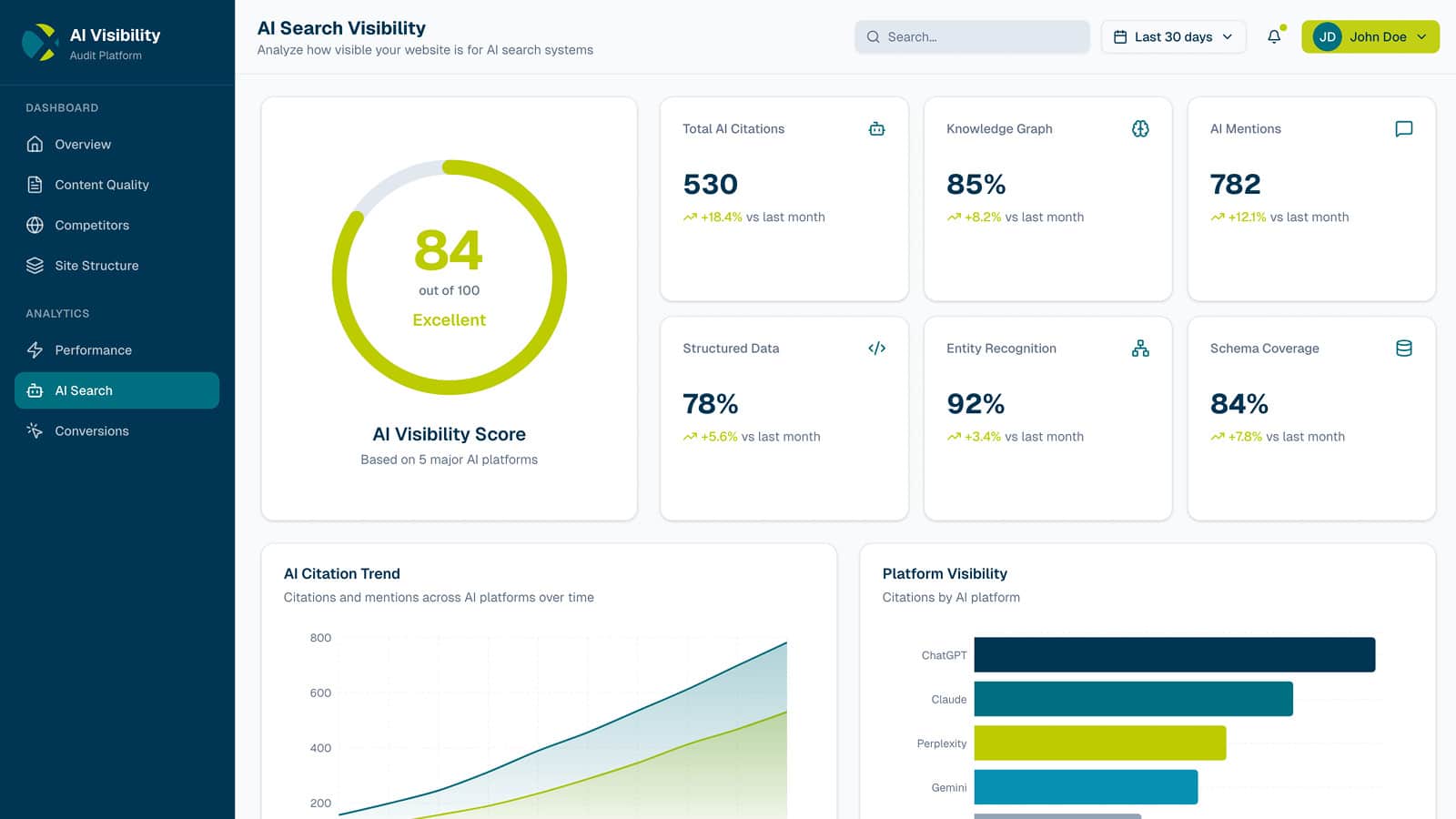1456x819 pixels.
Task: Open the Entity Recognition hierarchy icon
Action: click(1140, 348)
